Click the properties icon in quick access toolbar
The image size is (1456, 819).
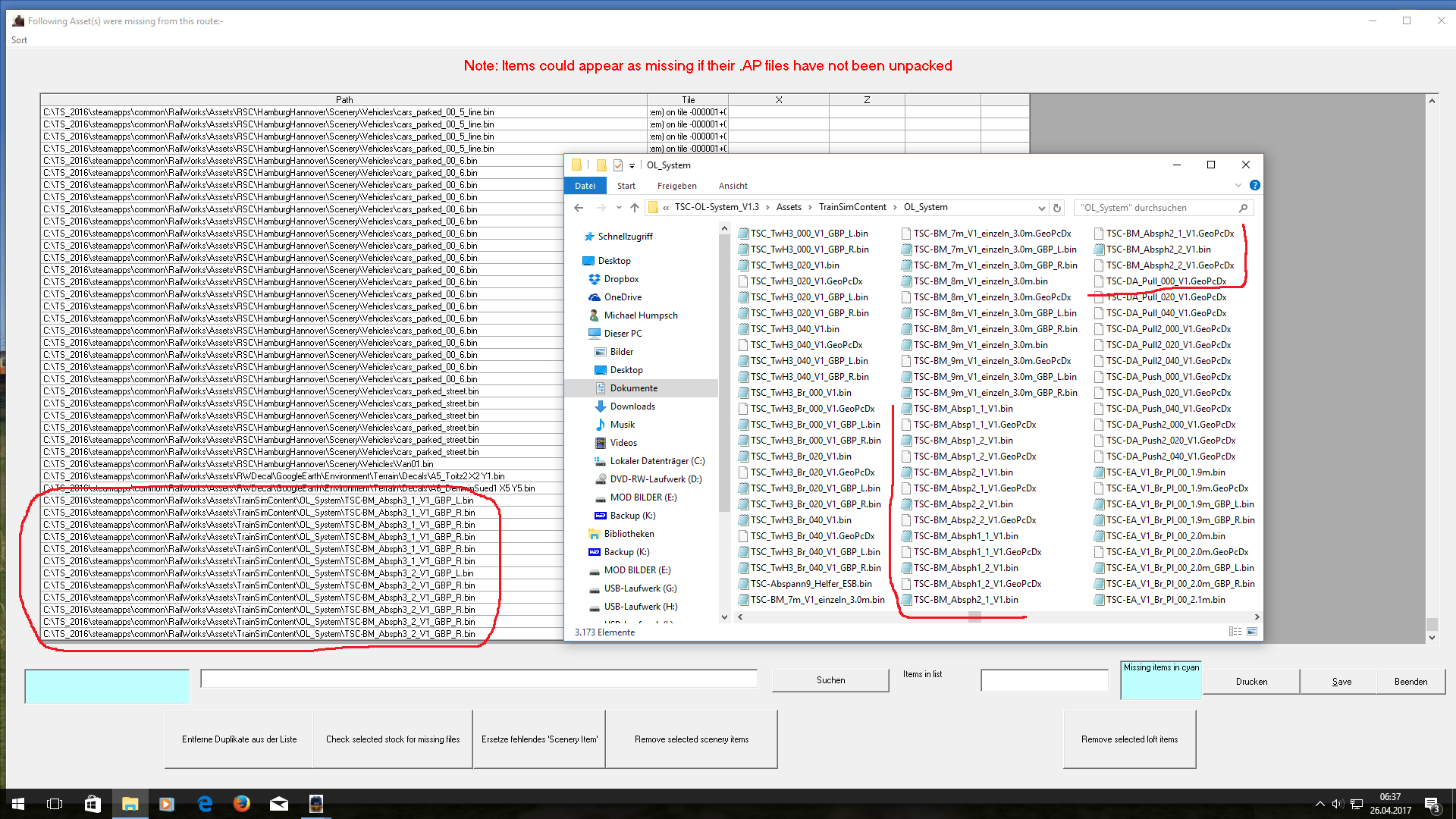[618, 165]
